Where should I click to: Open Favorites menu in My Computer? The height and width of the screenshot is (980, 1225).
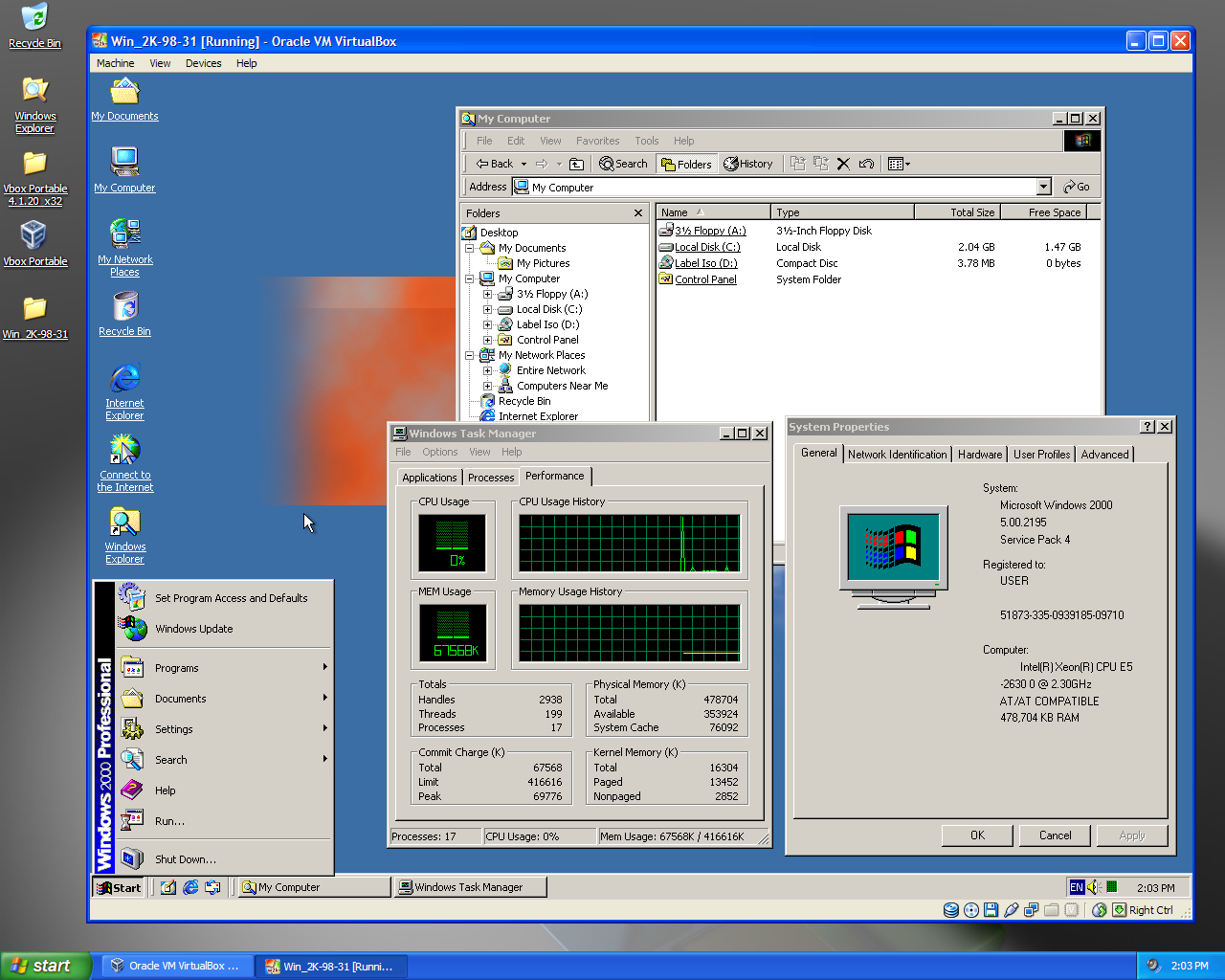[597, 141]
